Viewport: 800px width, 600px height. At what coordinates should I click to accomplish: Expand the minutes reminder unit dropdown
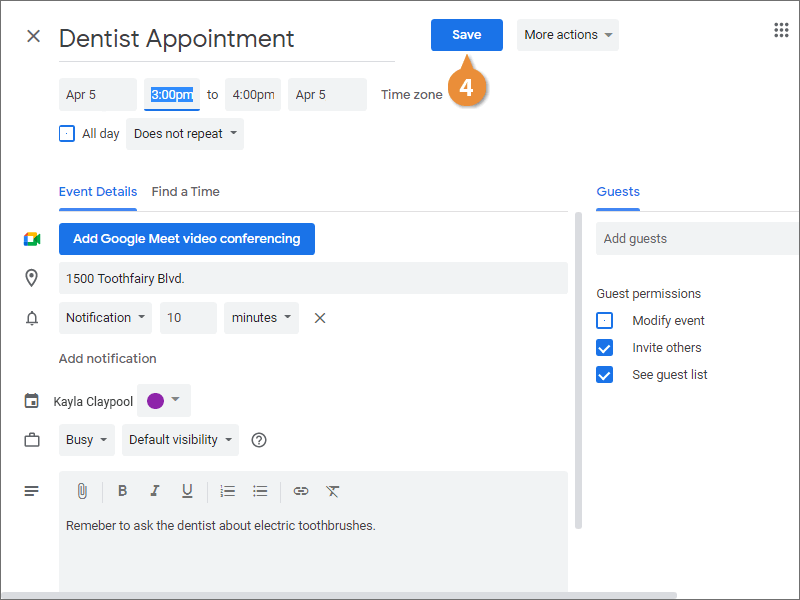pos(260,317)
